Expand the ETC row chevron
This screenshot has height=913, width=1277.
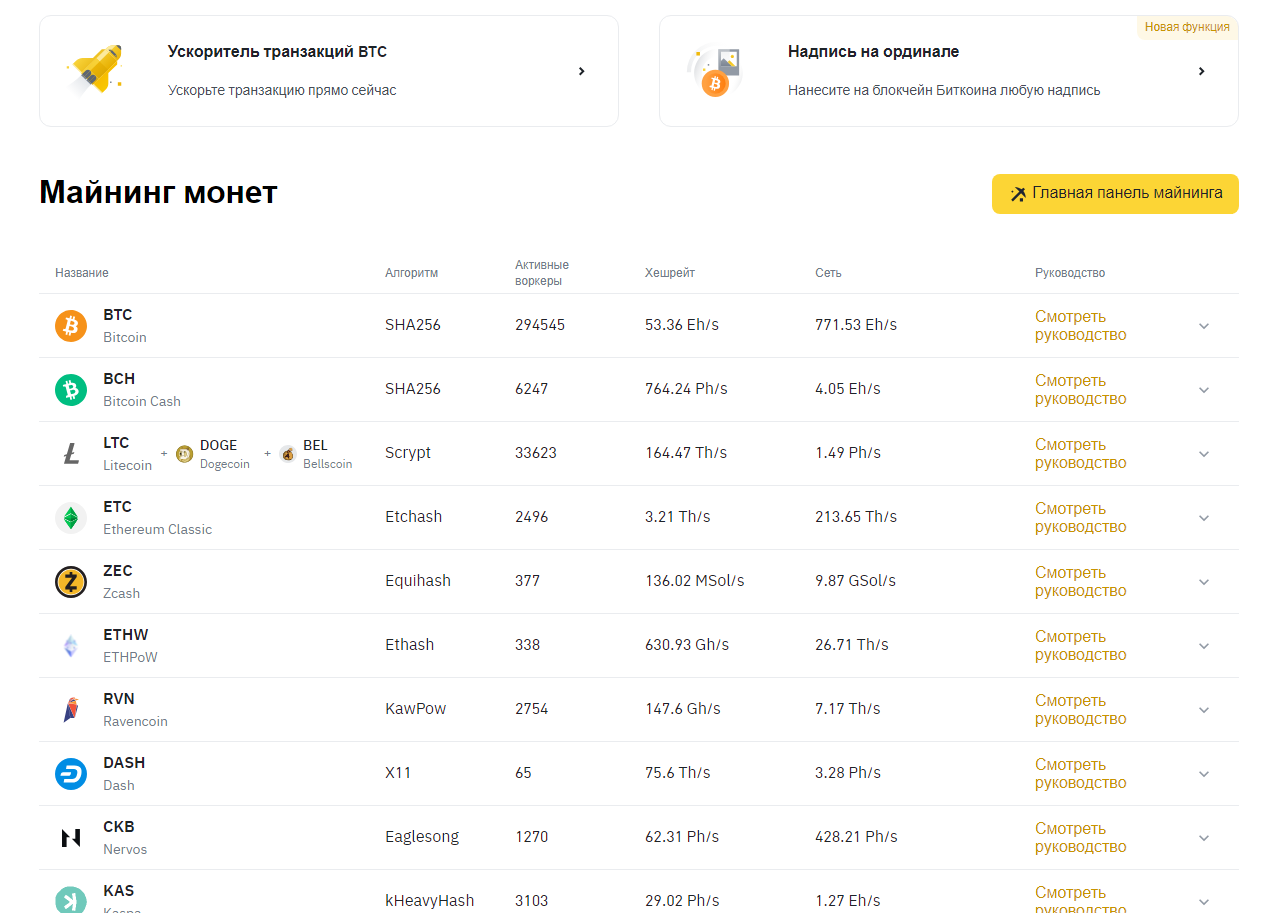[x=1204, y=518]
